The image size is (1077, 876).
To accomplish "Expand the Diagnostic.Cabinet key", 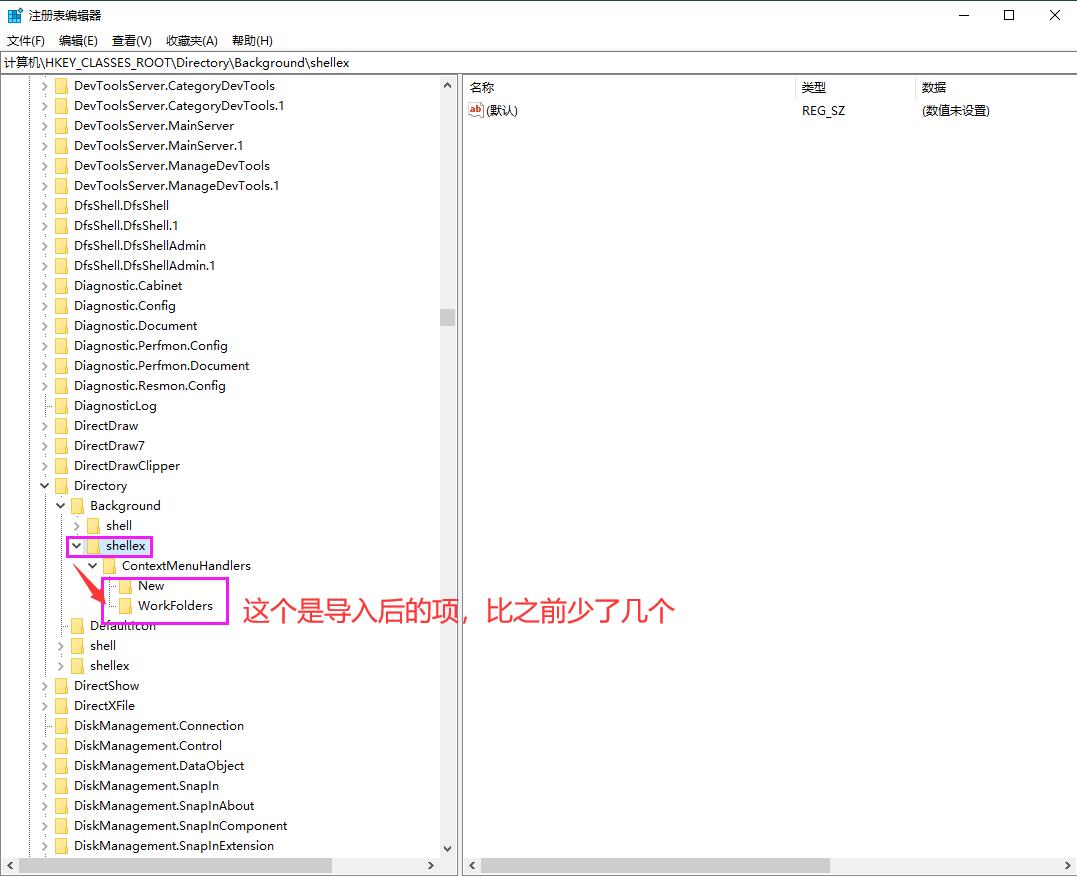I will tap(45, 286).
